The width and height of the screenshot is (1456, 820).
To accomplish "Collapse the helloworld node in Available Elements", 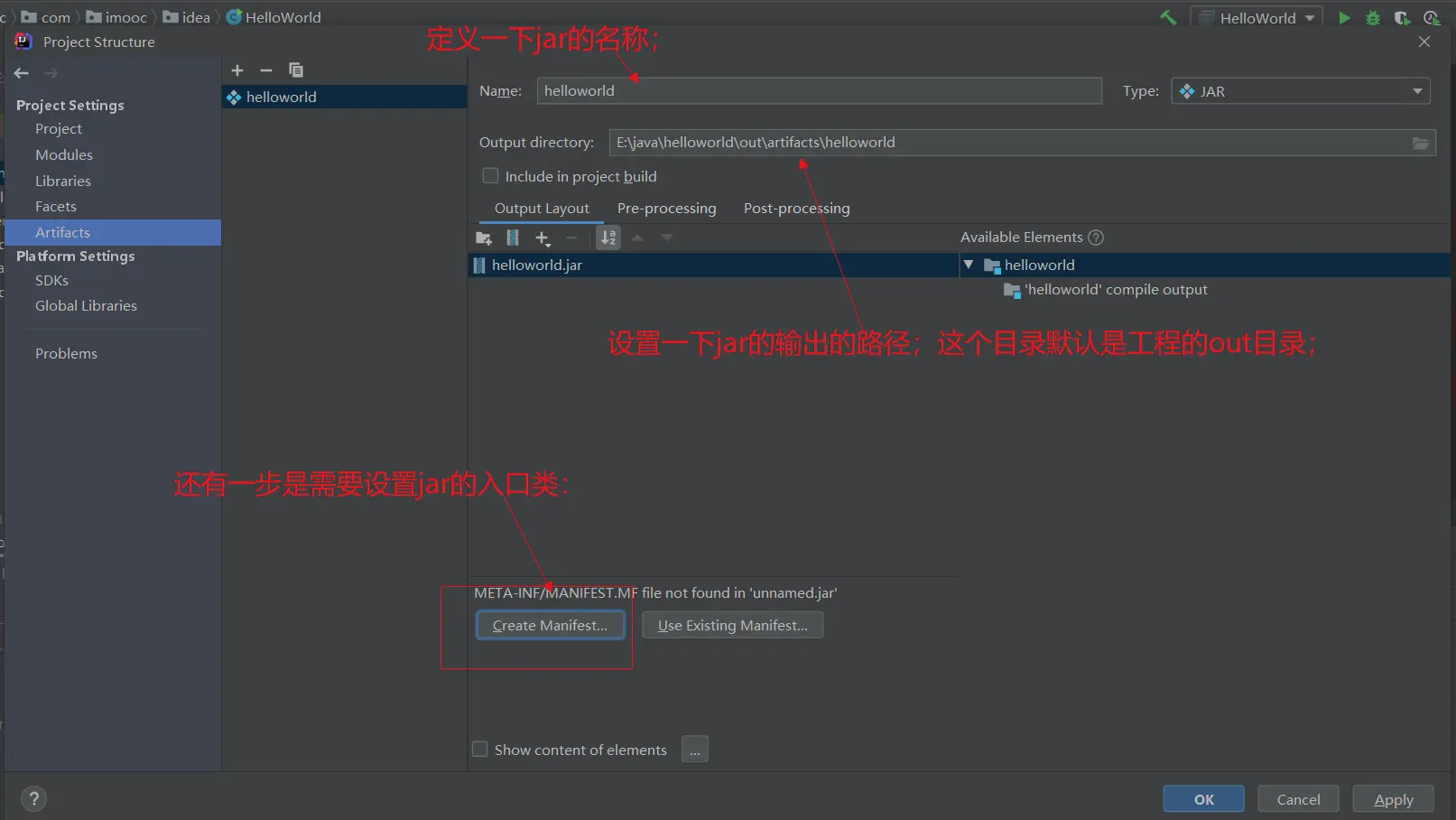I will pyautogui.click(x=969, y=265).
